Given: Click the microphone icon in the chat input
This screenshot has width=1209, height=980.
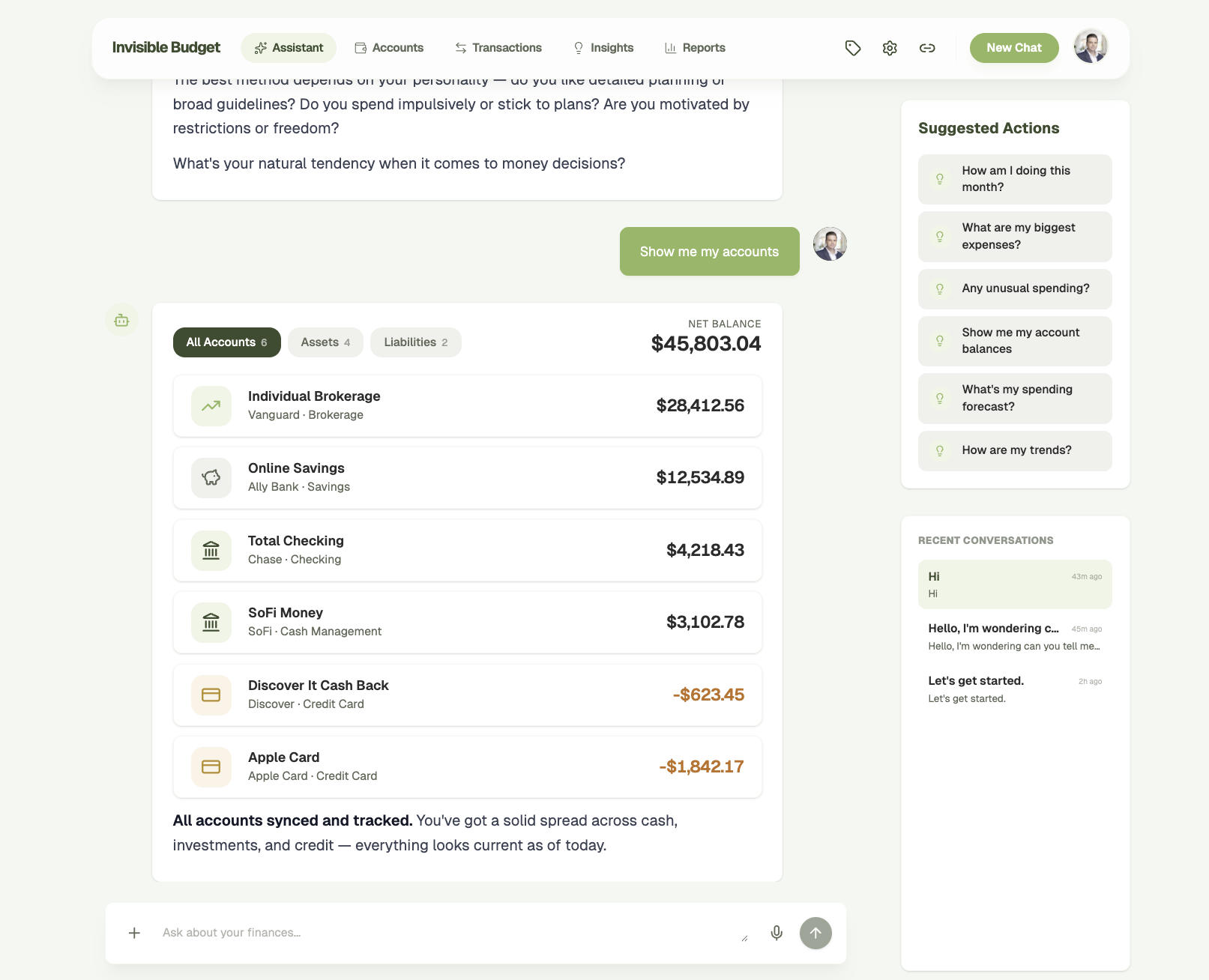Looking at the screenshot, I should pos(776,933).
